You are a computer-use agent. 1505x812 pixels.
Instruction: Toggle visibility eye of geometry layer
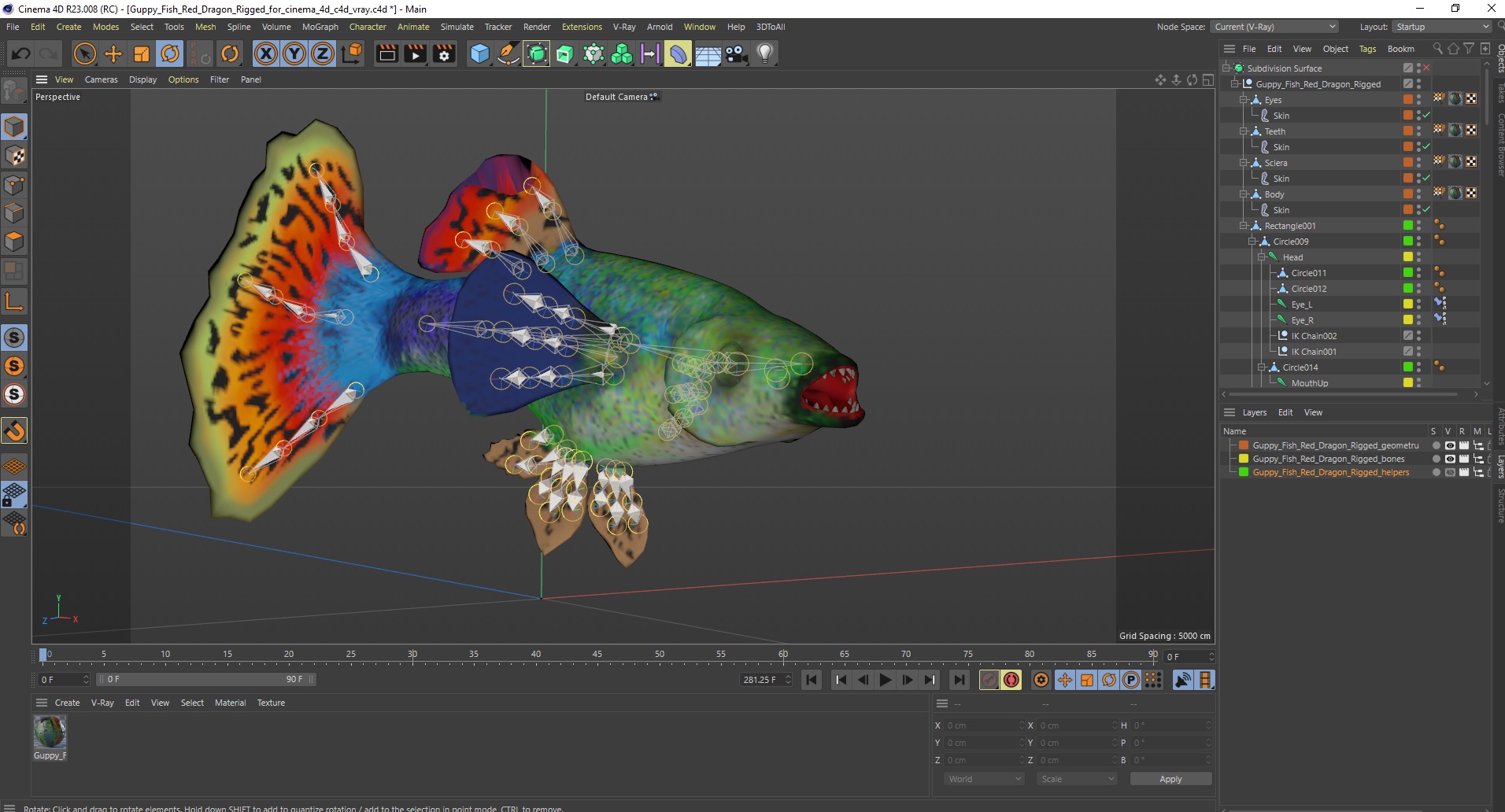click(1450, 445)
